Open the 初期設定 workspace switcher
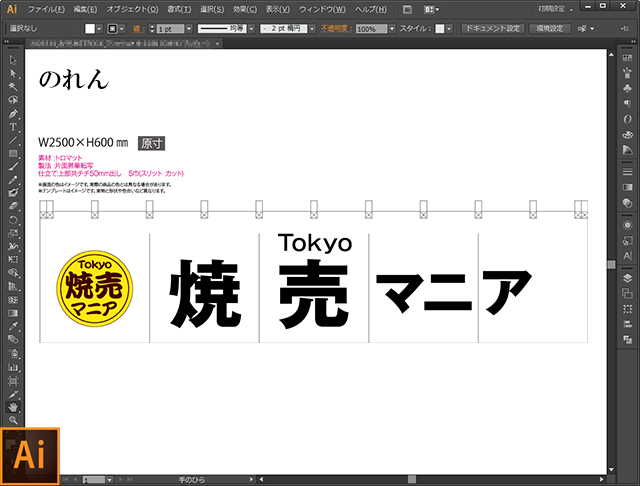Viewport: 640px width, 486px height. [x=555, y=9]
